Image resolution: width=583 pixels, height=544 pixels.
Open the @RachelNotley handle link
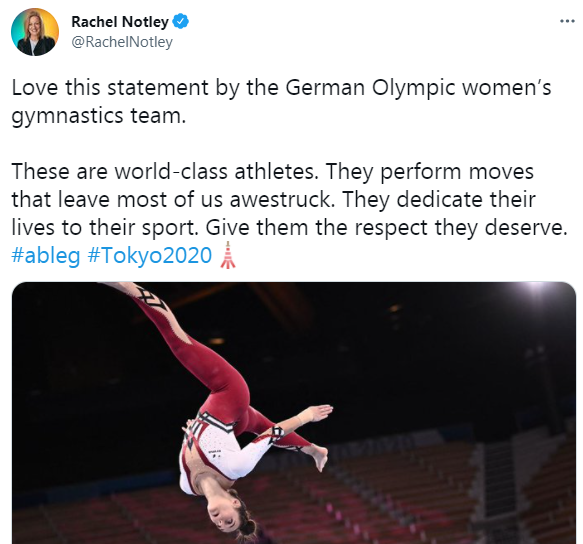[x=122, y=42]
